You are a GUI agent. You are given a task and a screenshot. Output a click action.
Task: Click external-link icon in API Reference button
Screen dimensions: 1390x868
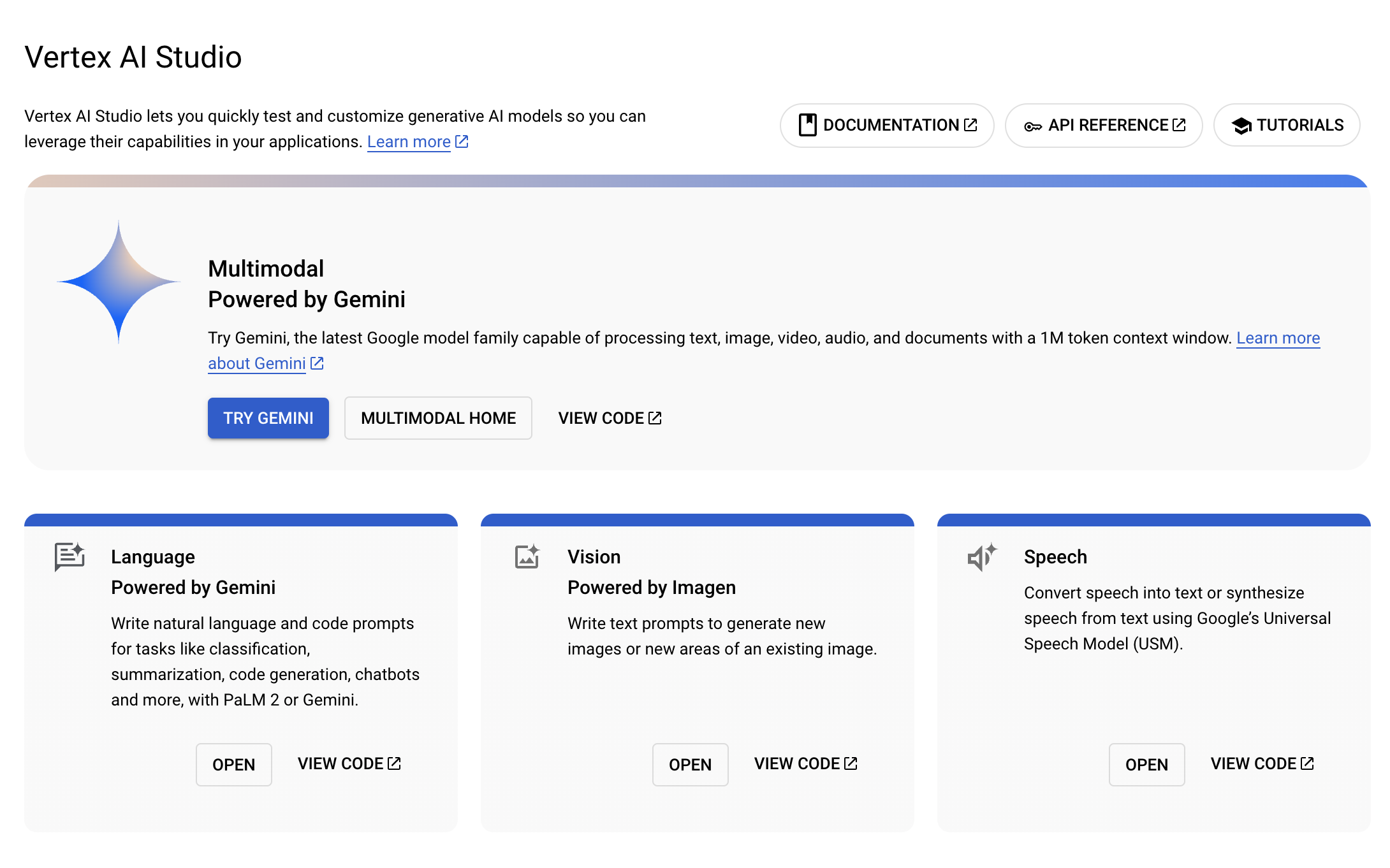click(1180, 125)
